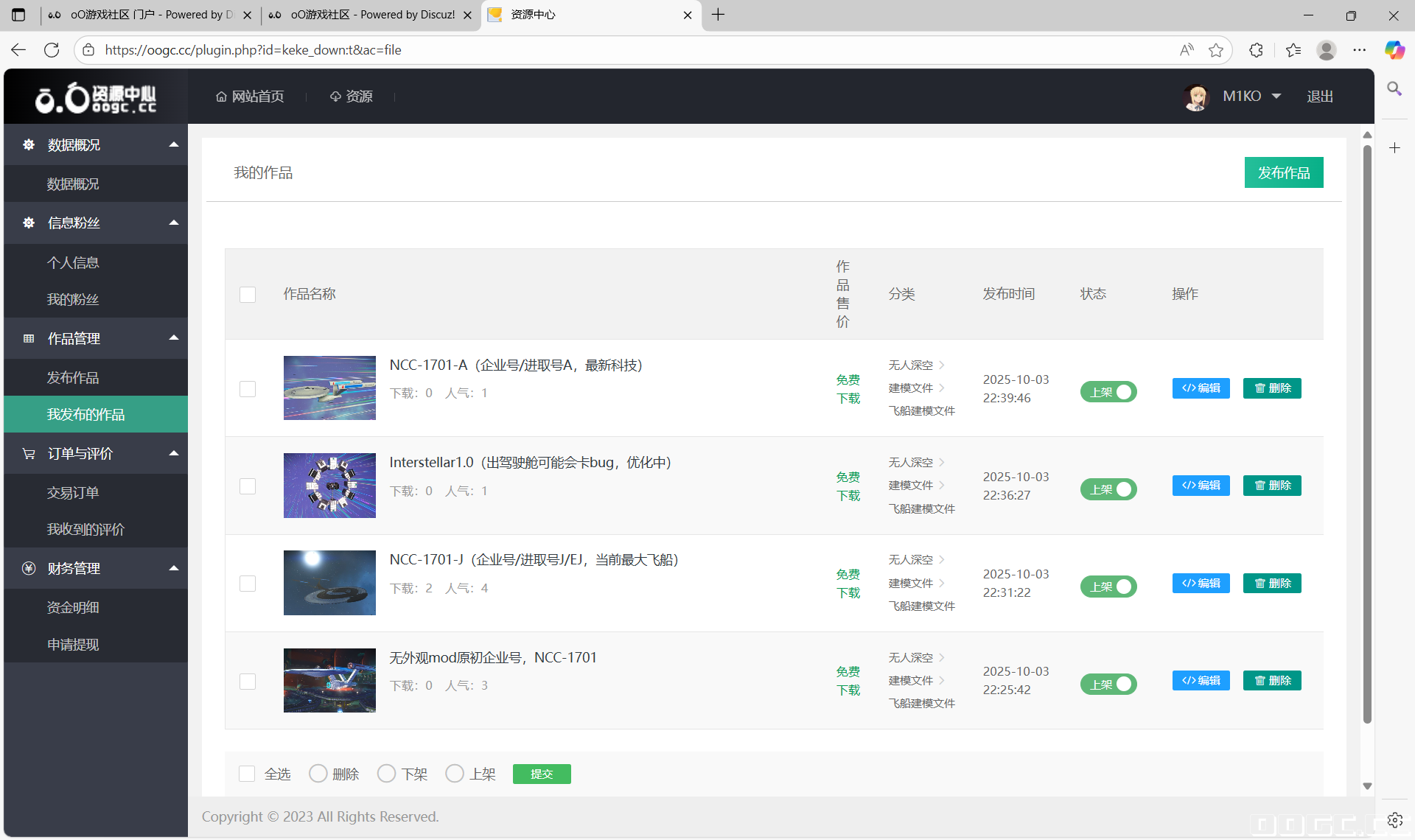
Task: Select the 下架 radio button
Action: click(x=386, y=773)
